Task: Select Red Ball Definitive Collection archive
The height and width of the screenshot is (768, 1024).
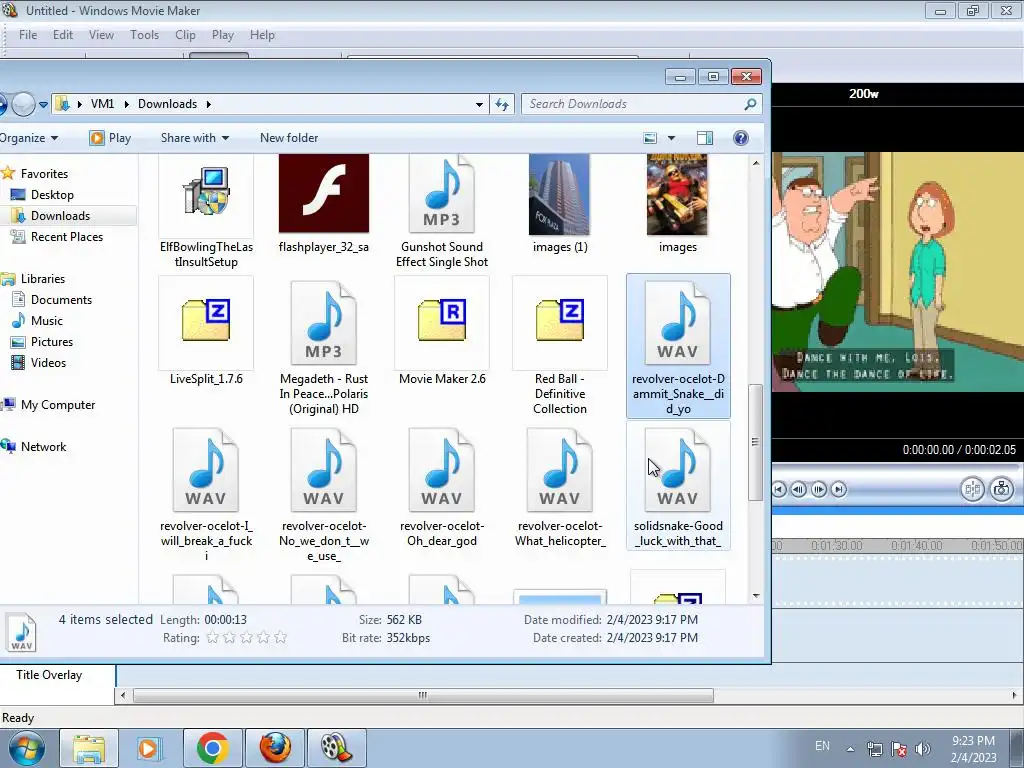Action: click(x=560, y=346)
